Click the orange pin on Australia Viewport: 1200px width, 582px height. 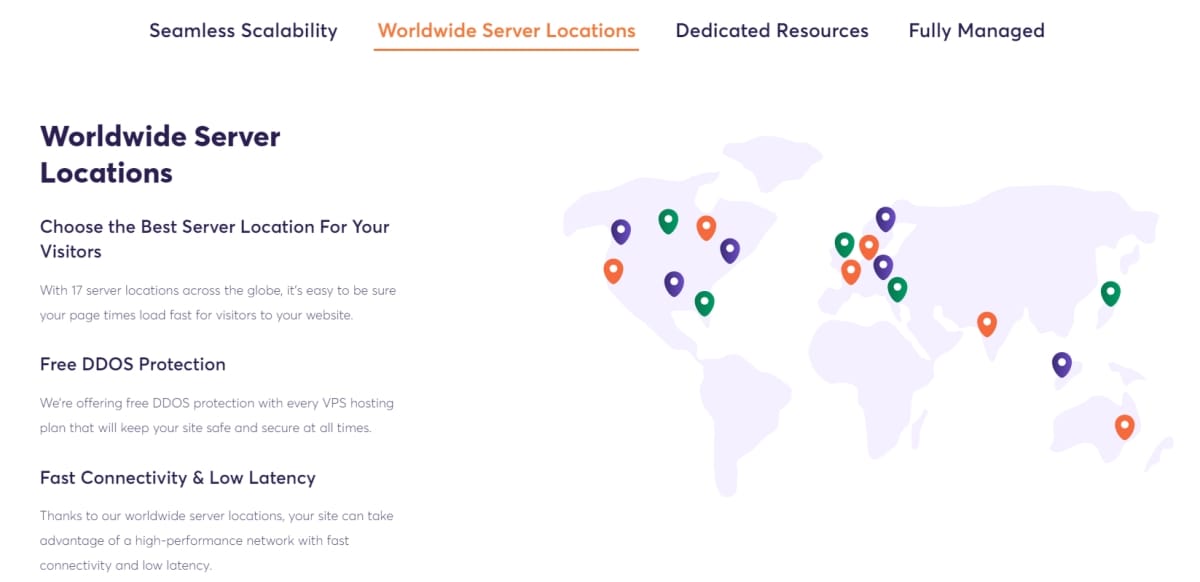pos(1124,427)
